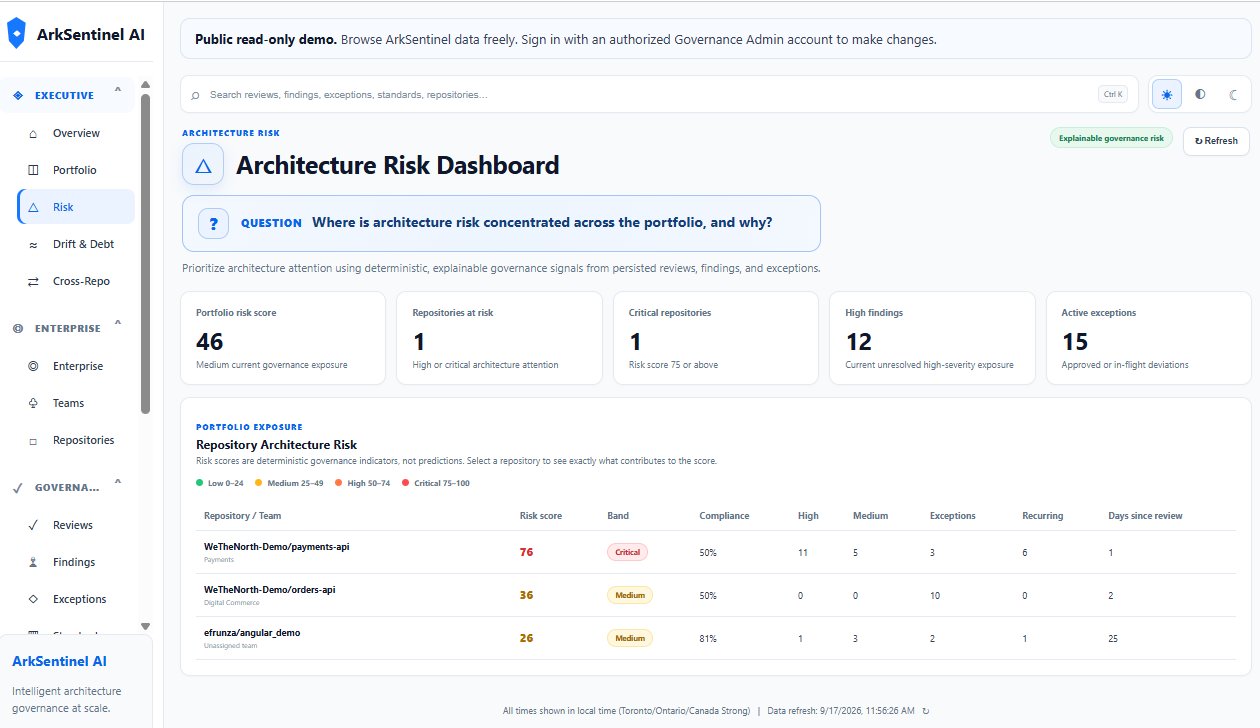Click the large triangle dashboard icon

(x=203, y=165)
